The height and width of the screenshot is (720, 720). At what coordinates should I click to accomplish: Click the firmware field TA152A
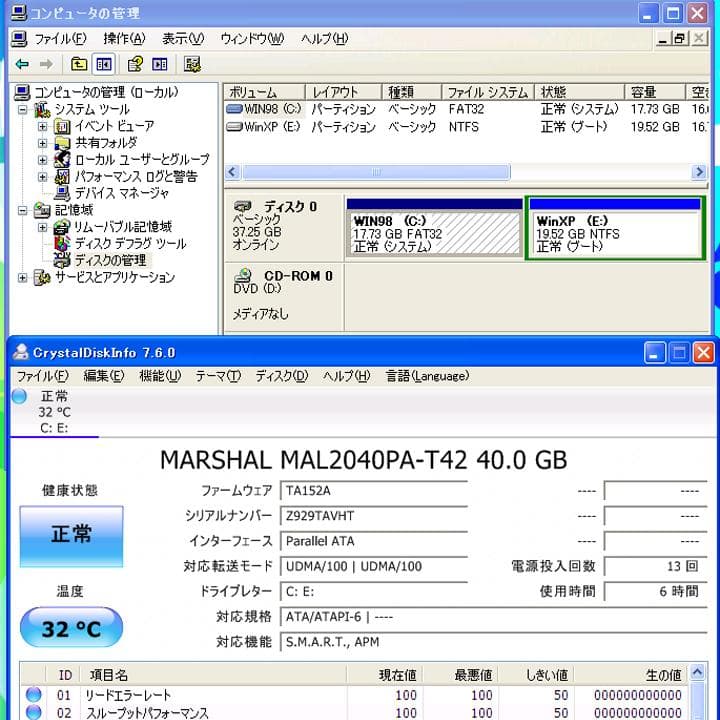(x=374, y=490)
